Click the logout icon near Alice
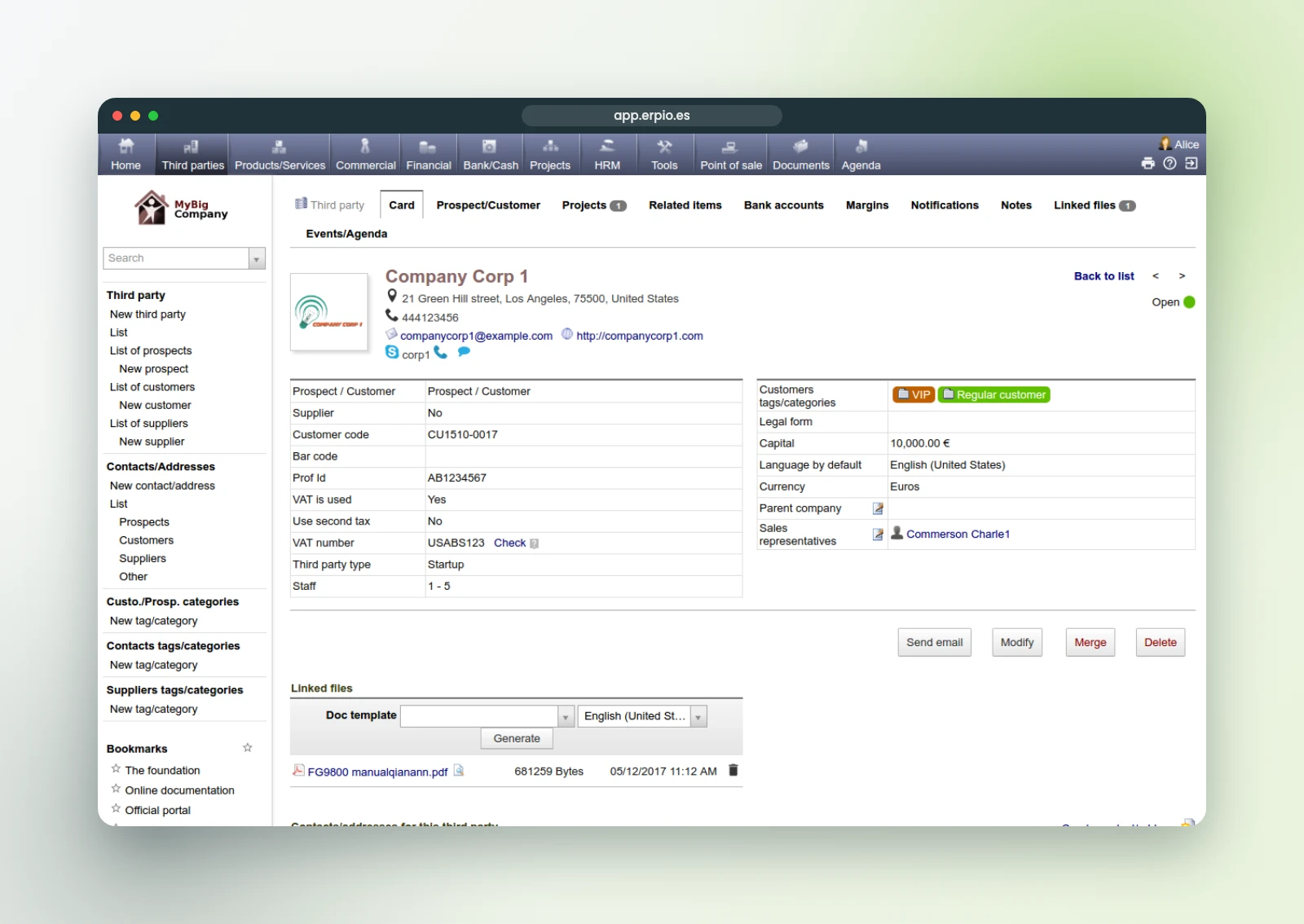This screenshot has width=1304, height=924. tap(1191, 163)
